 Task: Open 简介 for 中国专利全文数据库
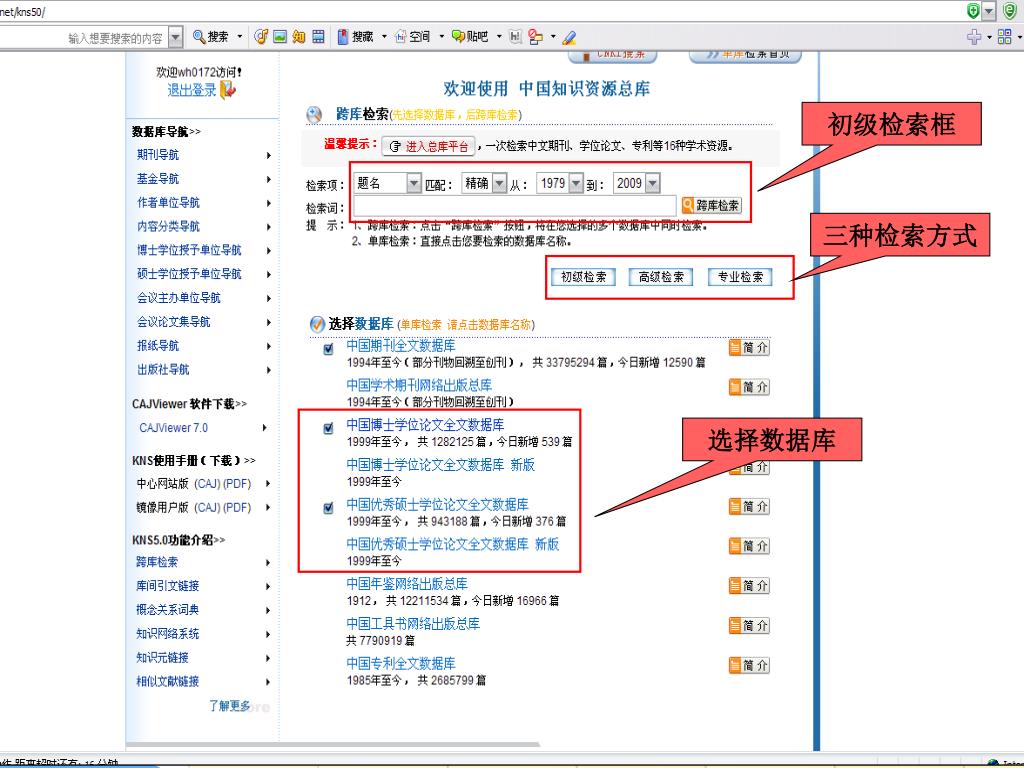point(749,665)
